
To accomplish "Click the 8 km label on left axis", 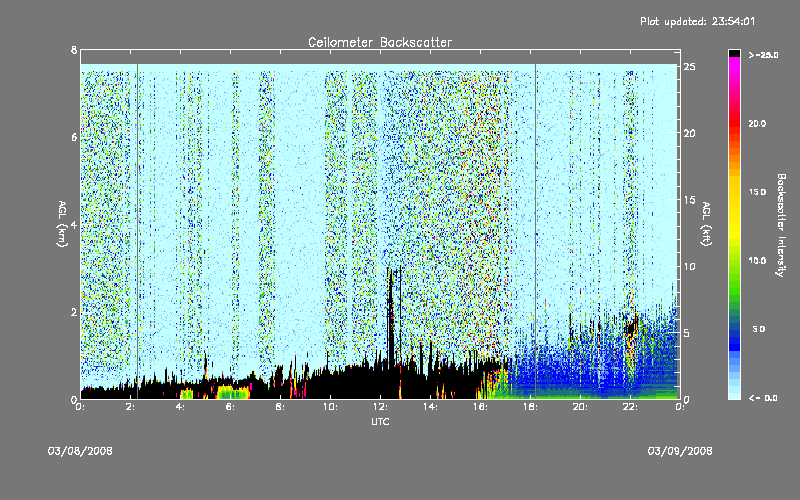I will (74, 50).
